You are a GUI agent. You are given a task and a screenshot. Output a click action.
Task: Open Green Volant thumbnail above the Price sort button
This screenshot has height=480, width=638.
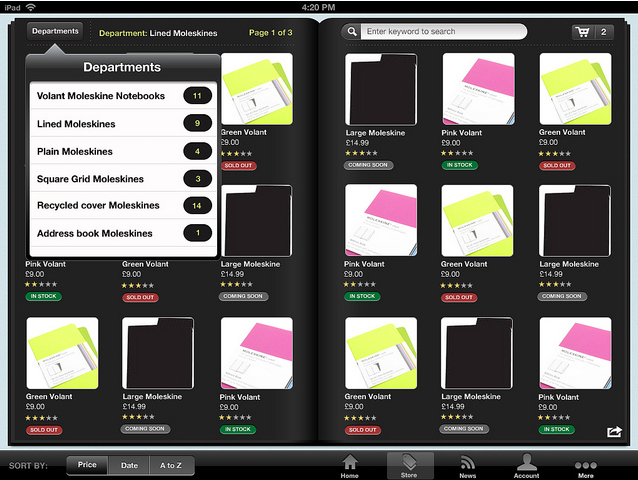click(x=62, y=353)
